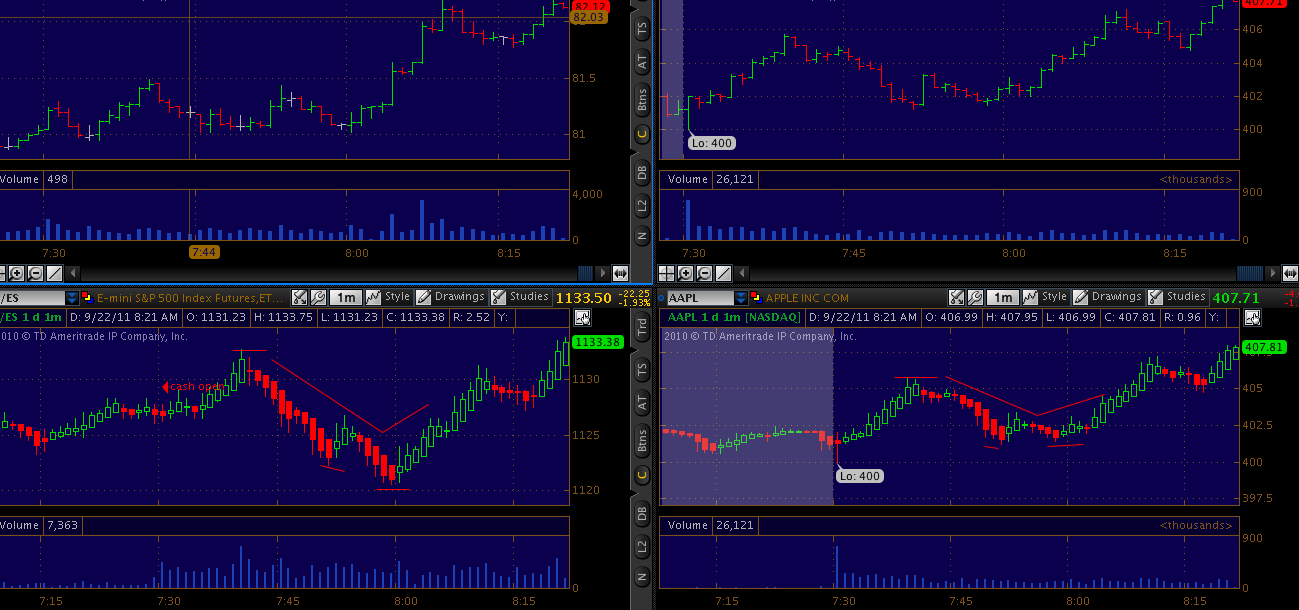Open Studies menu on AAPL chart

pyautogui.click(x=1178, y=297)
